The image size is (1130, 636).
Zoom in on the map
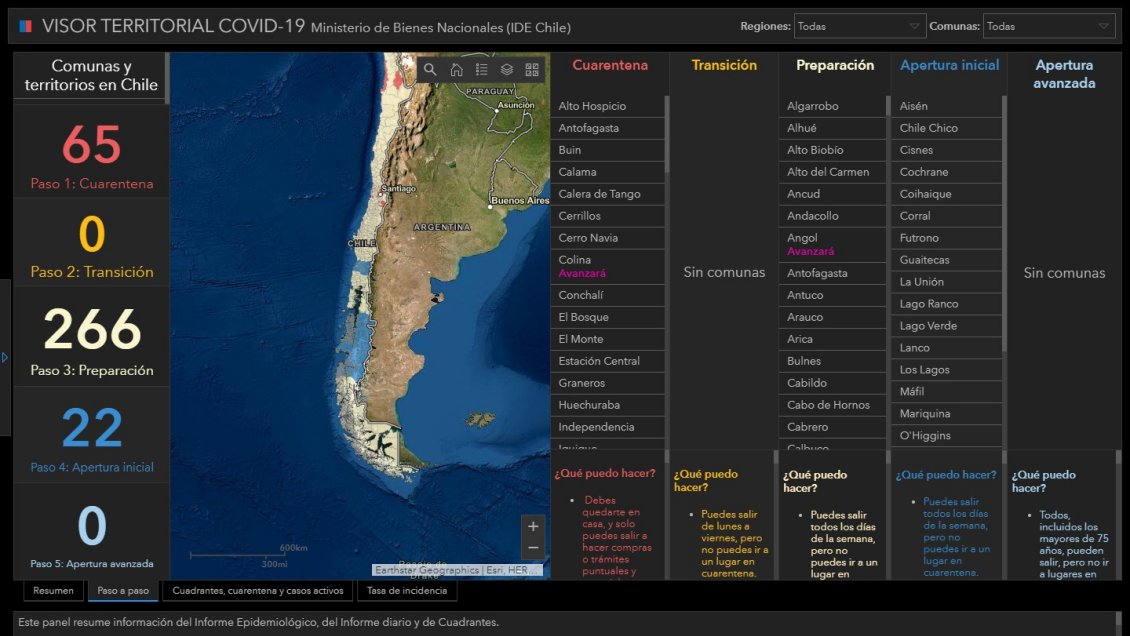(533, 526)
